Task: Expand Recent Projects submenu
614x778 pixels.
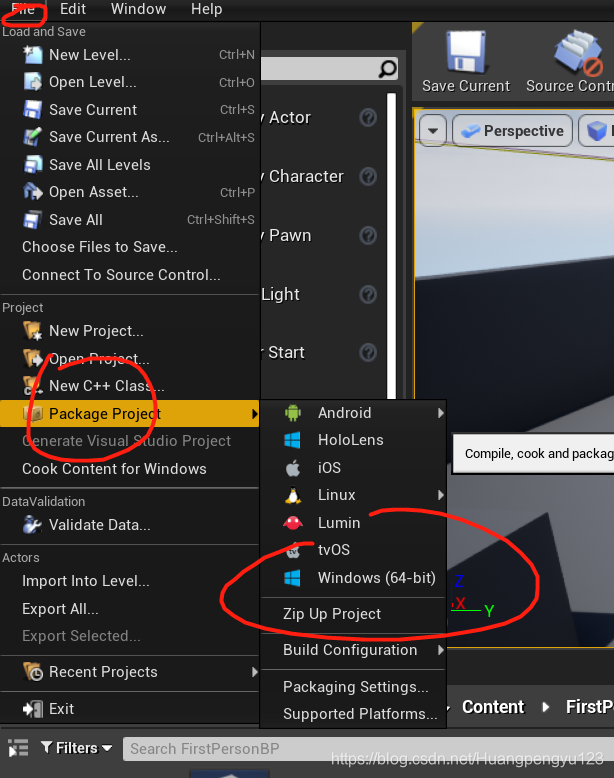Action: 254,672
